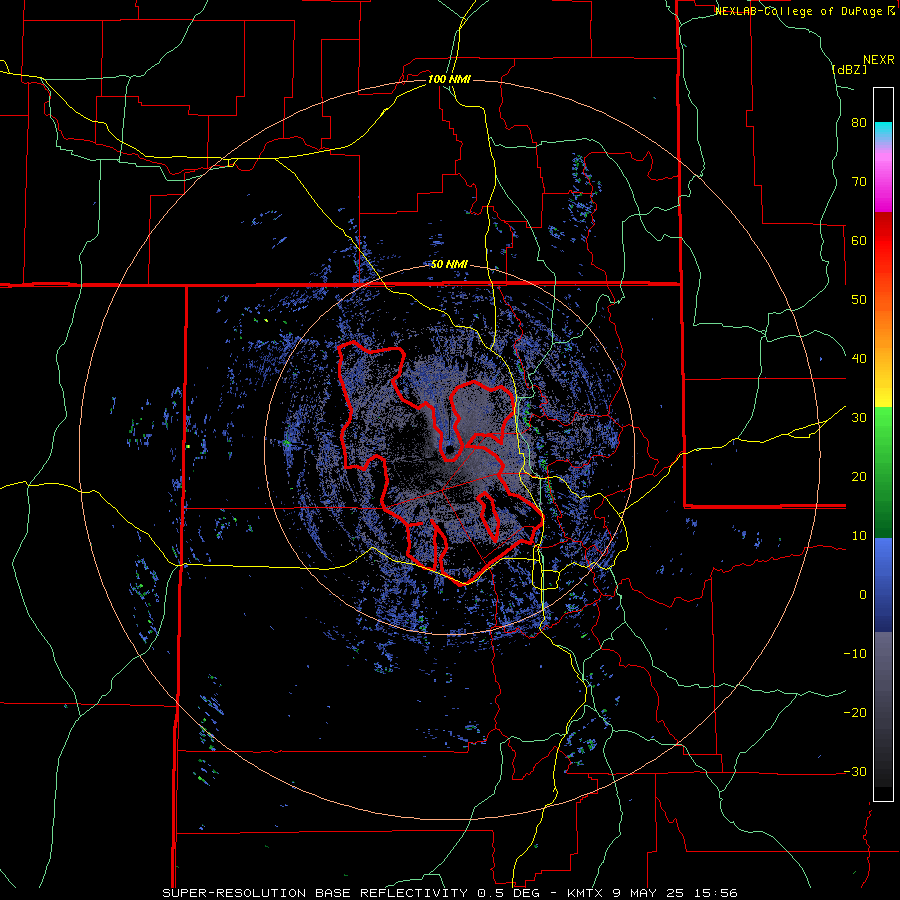
Task: Click the [dBZ] unit label
Action: click(849, 69)
